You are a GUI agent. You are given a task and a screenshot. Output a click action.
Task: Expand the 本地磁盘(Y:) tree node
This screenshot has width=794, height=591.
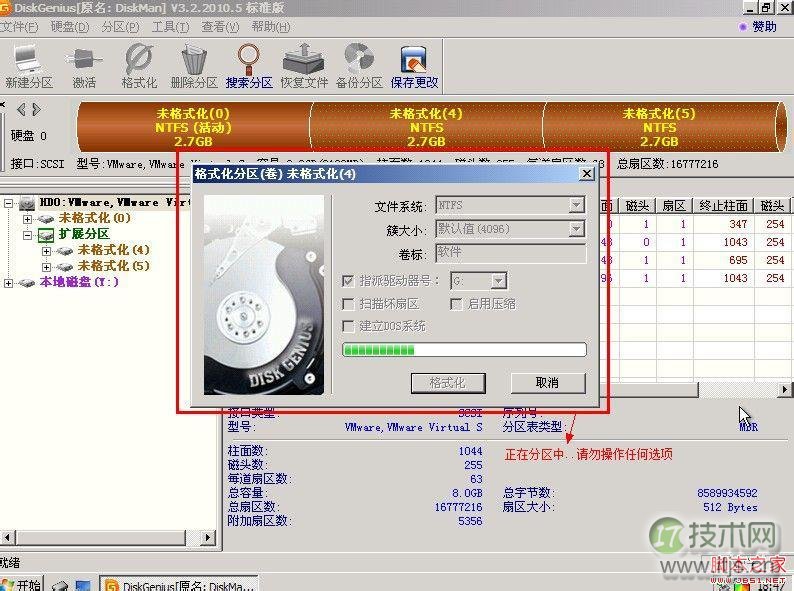tap(9, 283)
